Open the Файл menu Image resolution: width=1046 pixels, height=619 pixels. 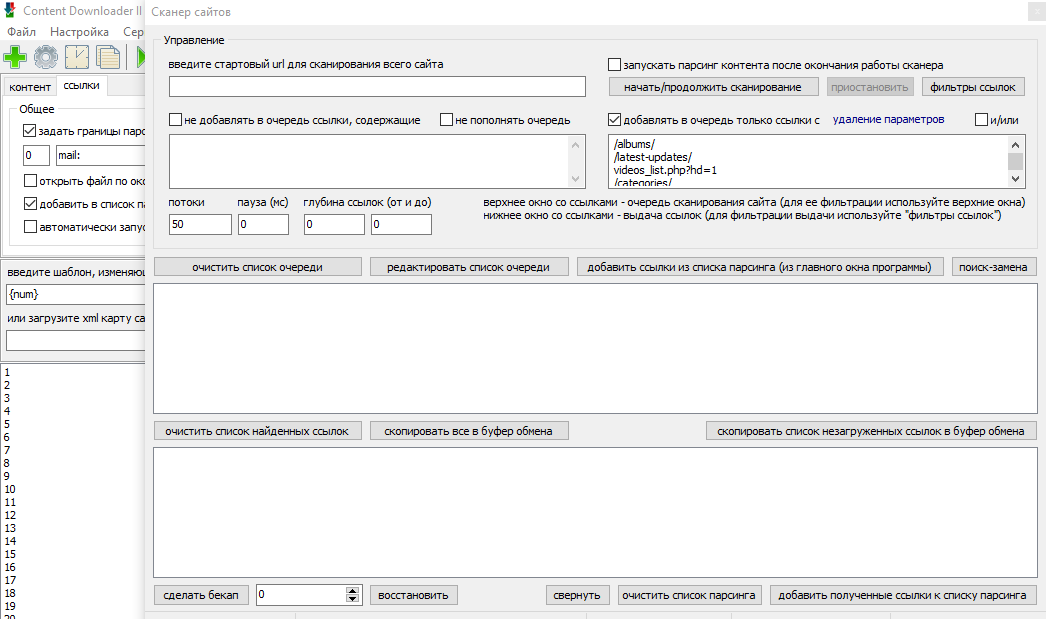[22, 32]
